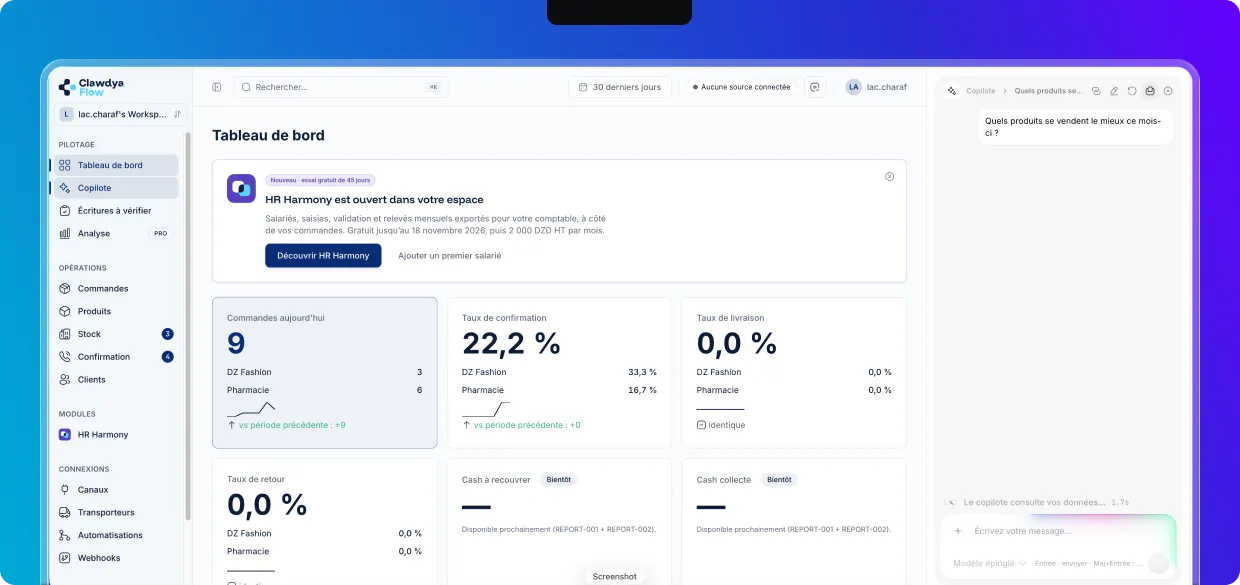
Task: Open Commandes in the sidebar
Action: point(116,289)
